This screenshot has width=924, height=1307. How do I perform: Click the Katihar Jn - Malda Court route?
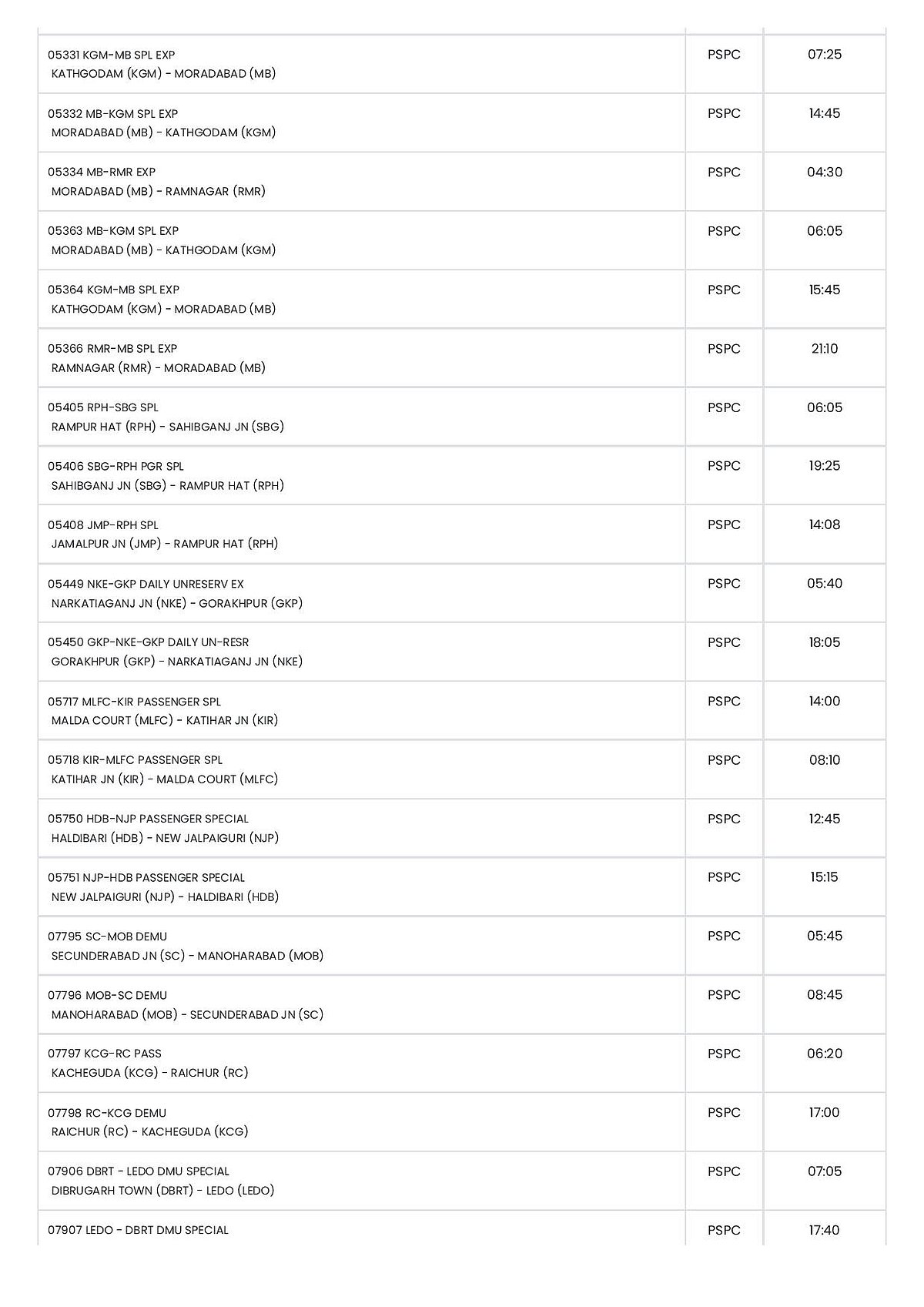click(165, 779)
